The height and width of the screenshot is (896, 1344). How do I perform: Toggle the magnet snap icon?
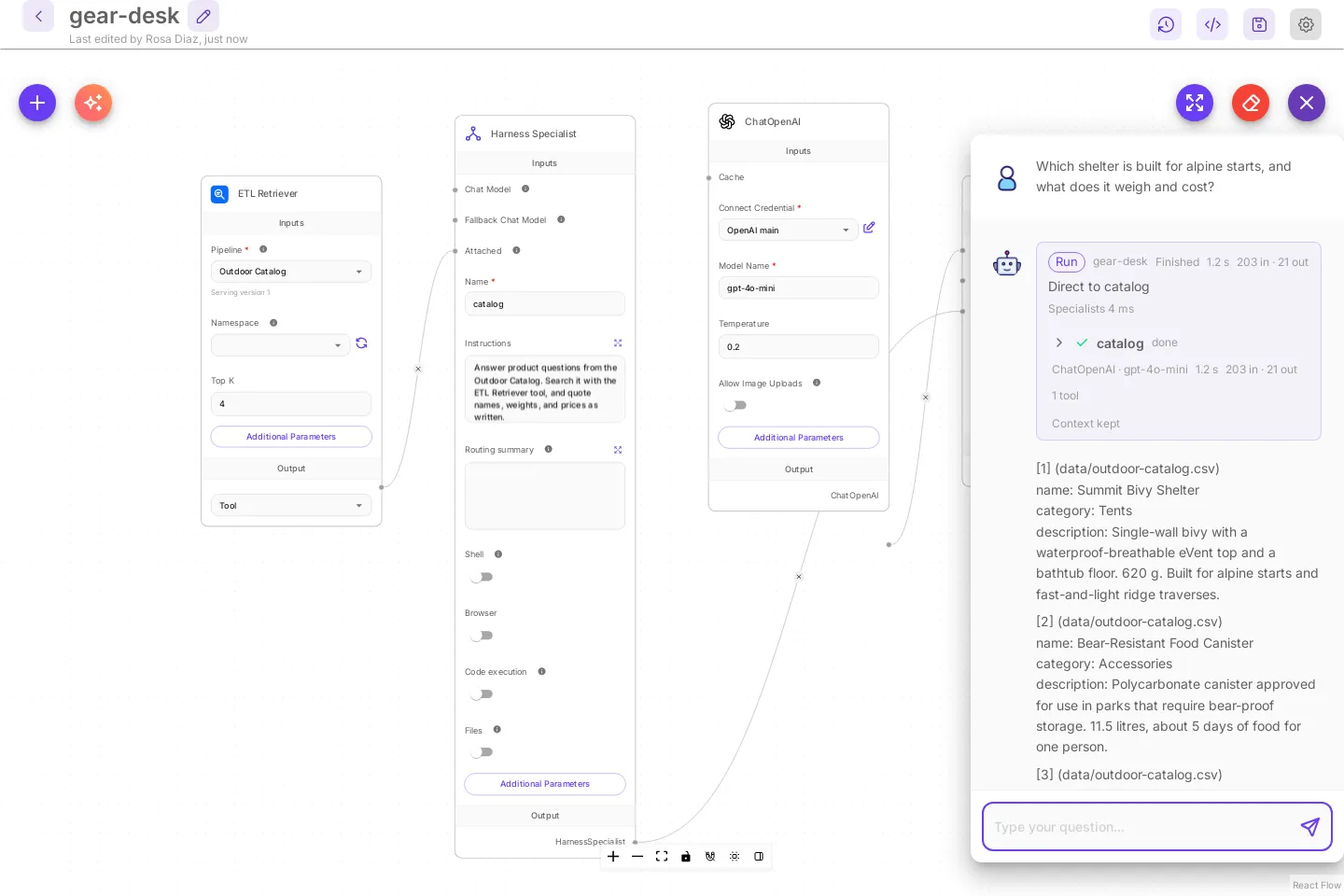(710, 857)
